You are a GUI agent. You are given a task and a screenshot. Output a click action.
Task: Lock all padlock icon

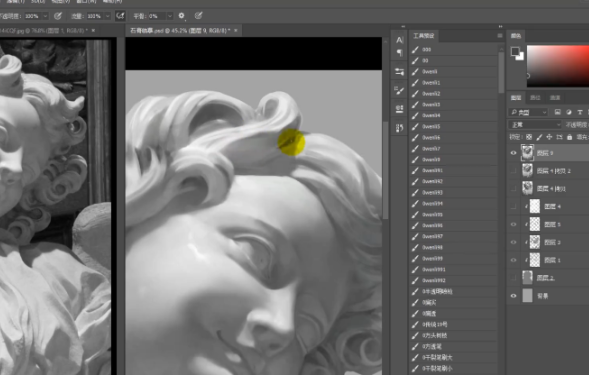(569, 137)
